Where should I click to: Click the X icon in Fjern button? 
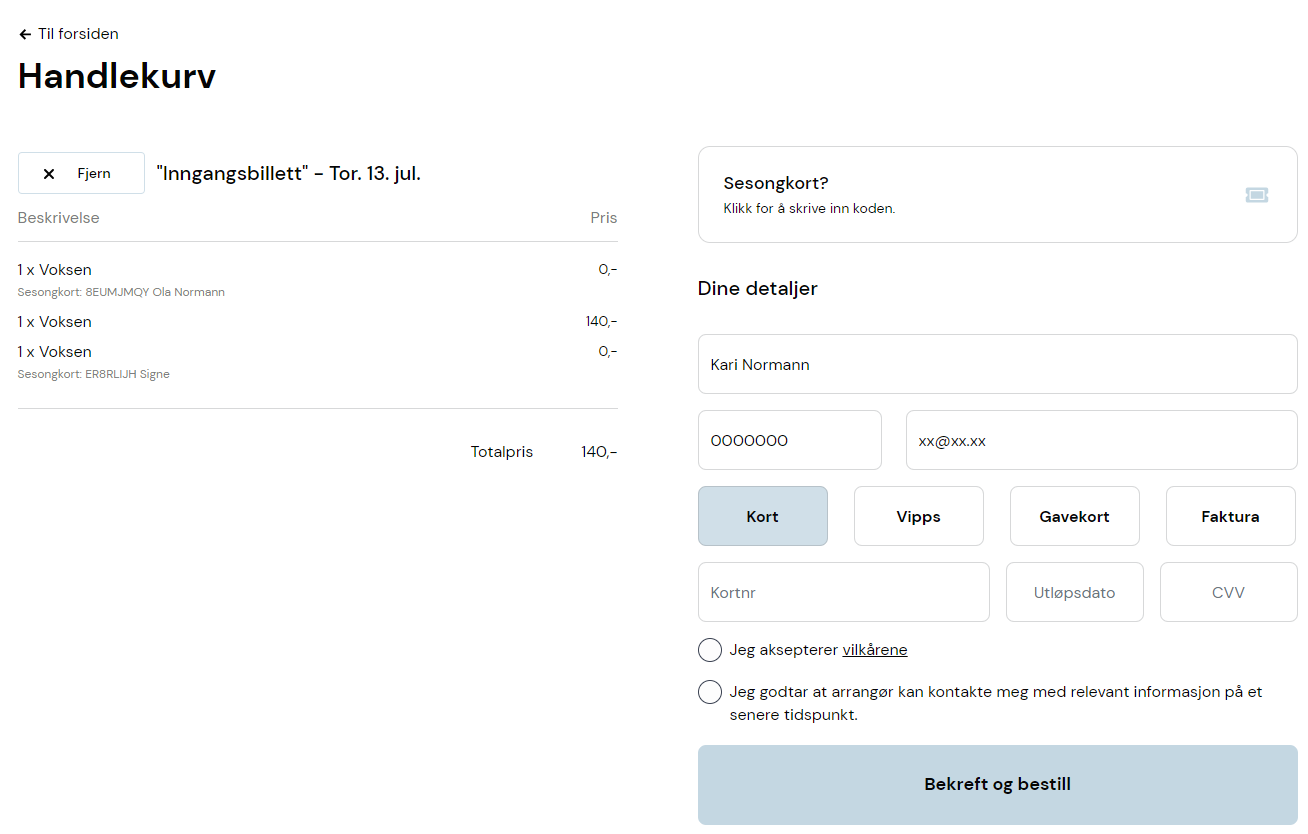pyautogui.click(x=49, y=174)
